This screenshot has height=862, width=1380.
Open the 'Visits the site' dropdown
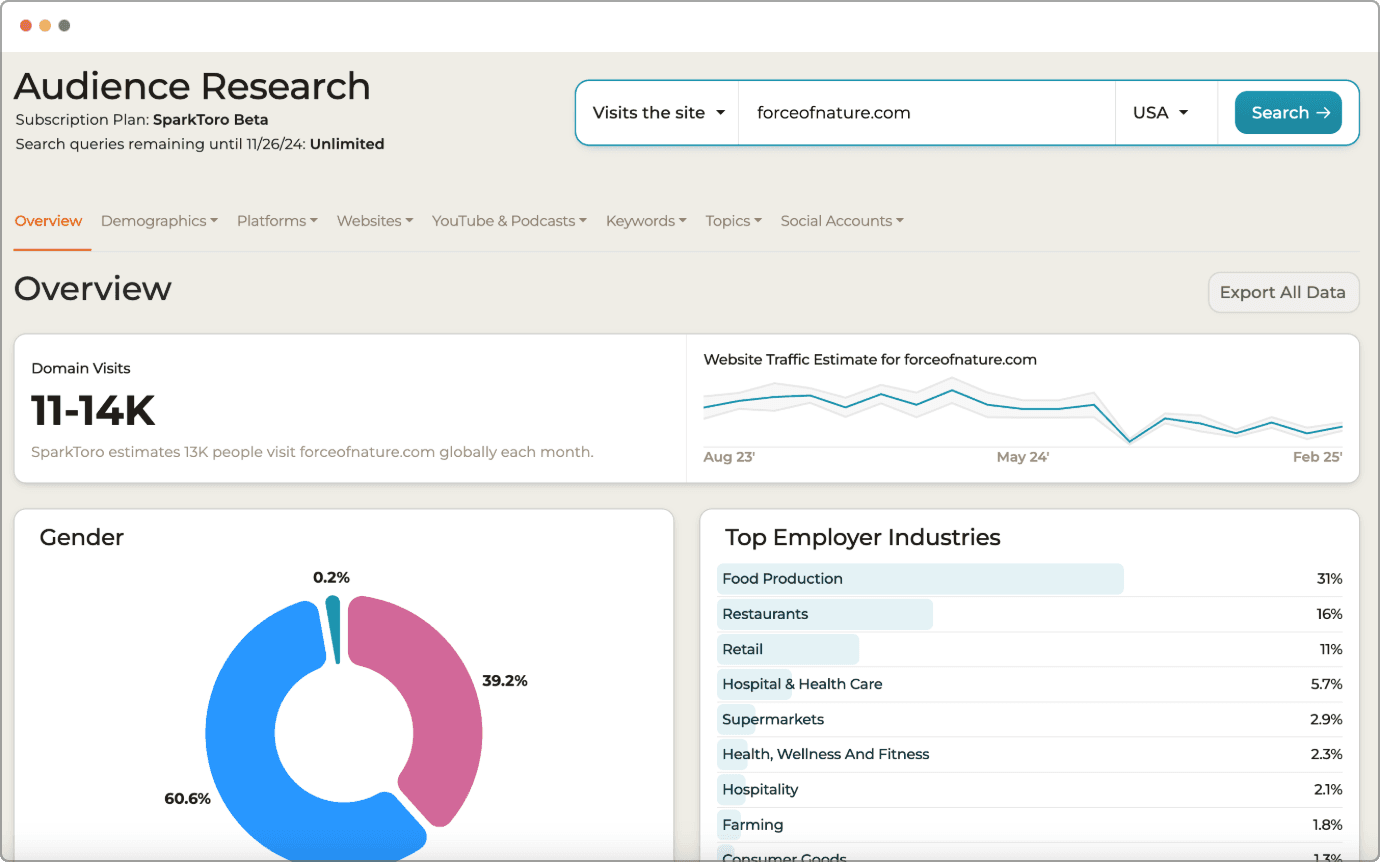click(658, 113)
